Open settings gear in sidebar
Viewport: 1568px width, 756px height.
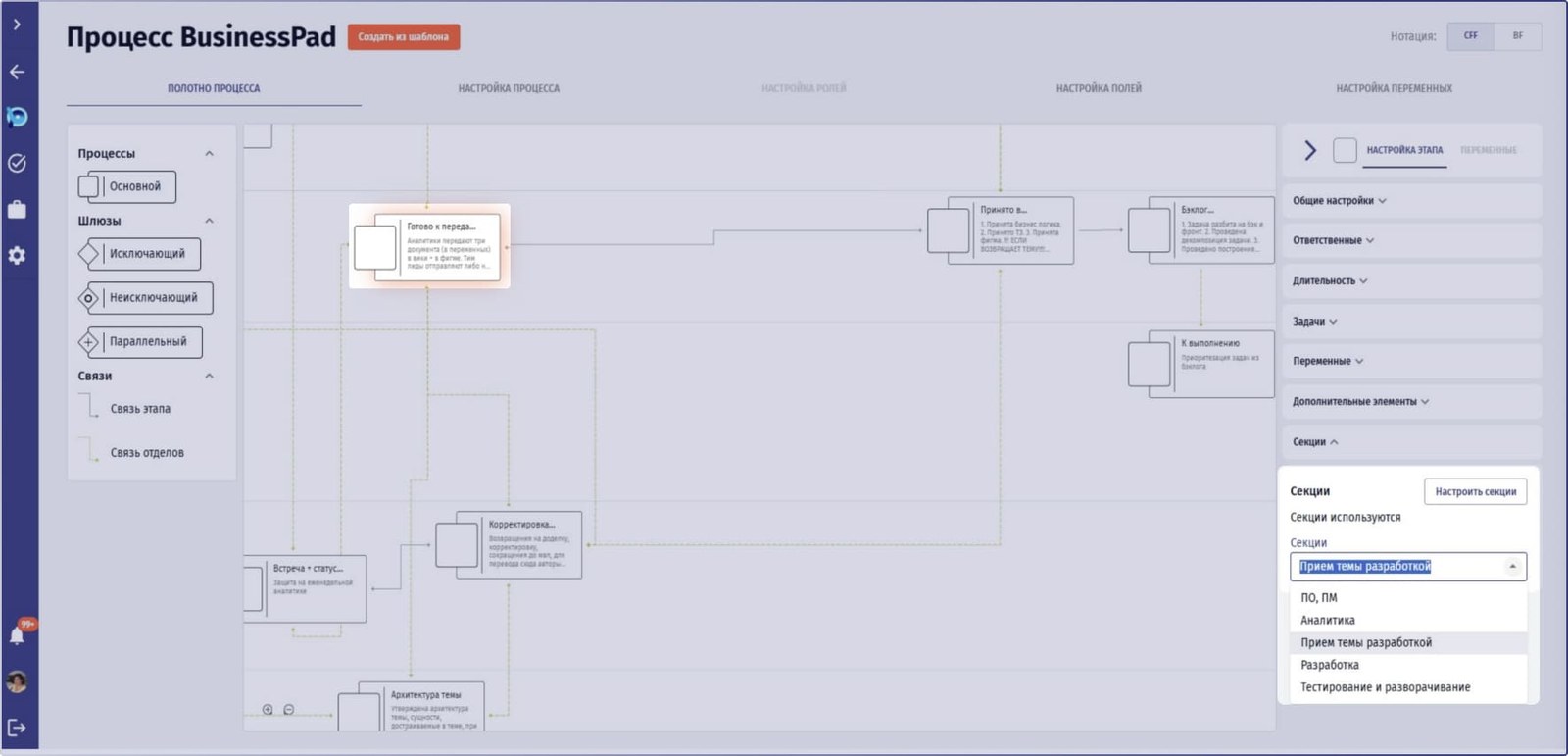point(17,255)
